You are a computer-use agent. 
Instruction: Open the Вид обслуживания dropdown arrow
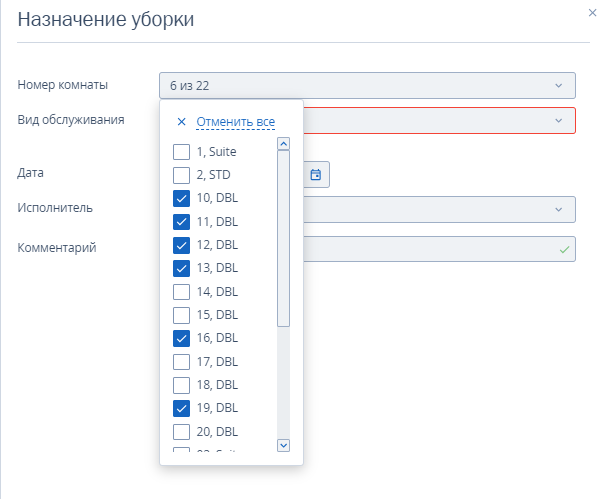coord(558,121)
